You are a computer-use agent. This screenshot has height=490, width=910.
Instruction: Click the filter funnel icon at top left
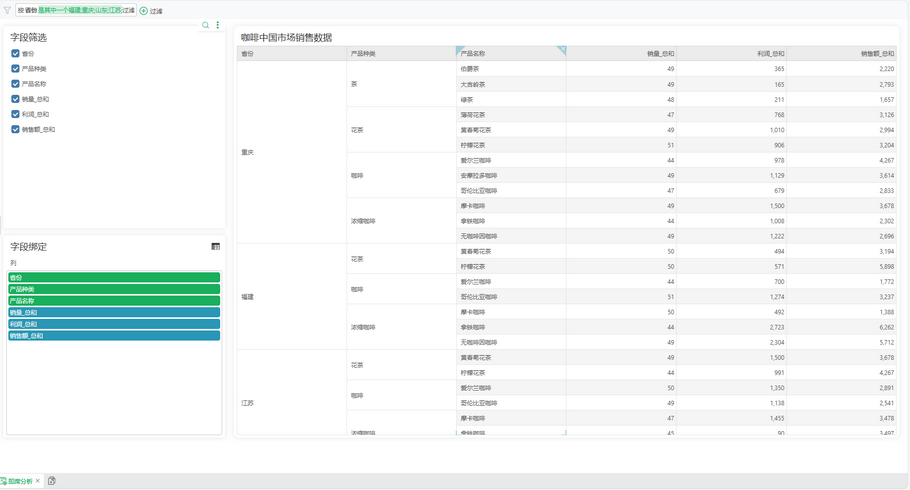(x=7, y=10)
